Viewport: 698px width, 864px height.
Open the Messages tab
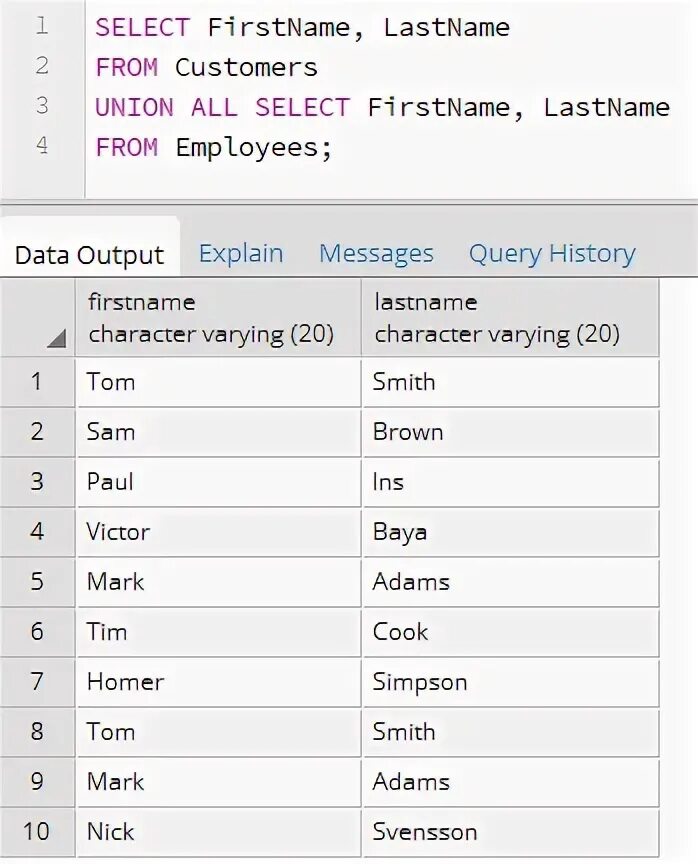[x=376, y=254]
